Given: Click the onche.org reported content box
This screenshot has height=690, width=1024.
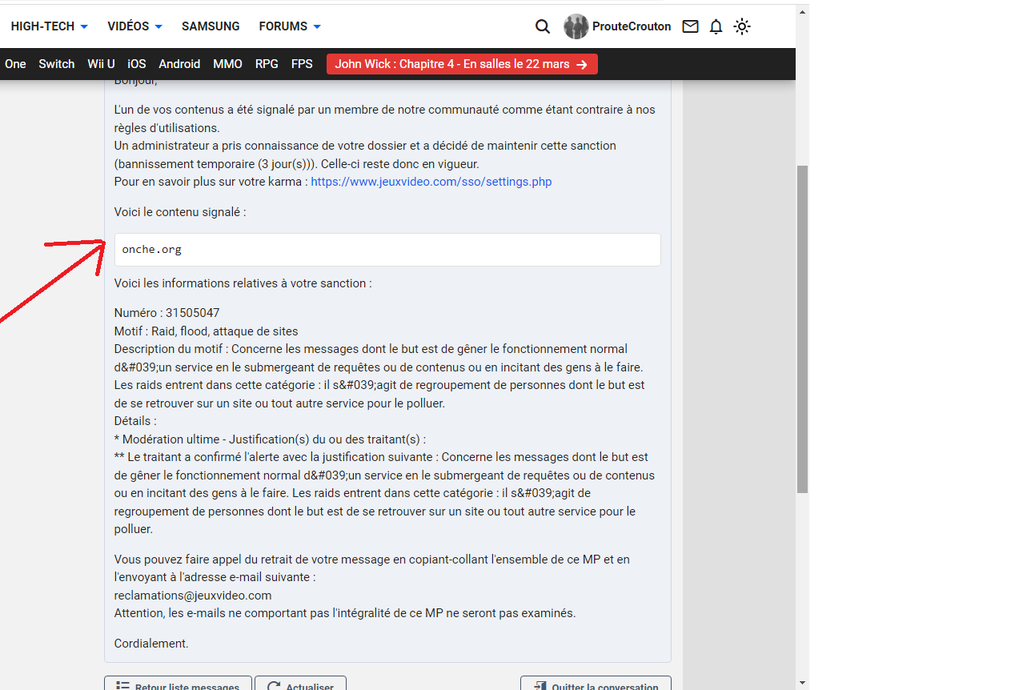Looking at the screenshot, I should click(x=387, y=250).
